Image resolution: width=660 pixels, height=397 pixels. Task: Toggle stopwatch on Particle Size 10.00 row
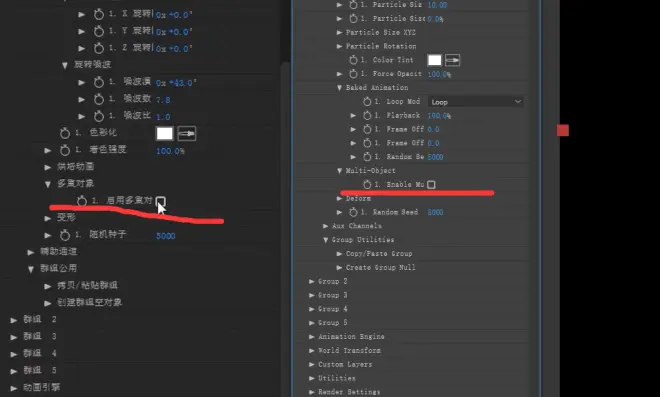353,5
